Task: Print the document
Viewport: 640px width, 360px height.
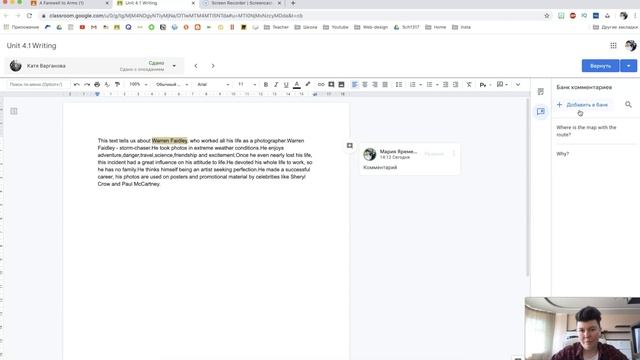Action: (97, 84)
